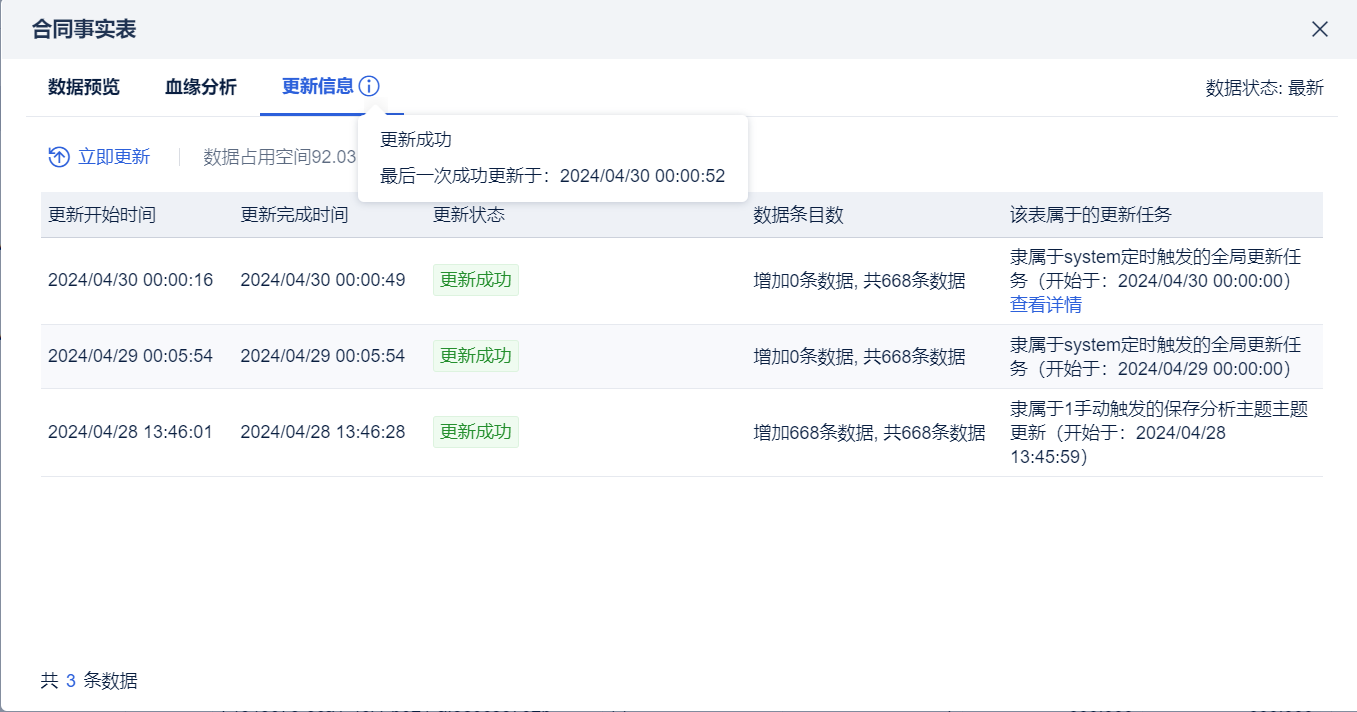Select the 更新信息 tab label
This screenshot has height=712, width=1357.
[x=318, y=87]
